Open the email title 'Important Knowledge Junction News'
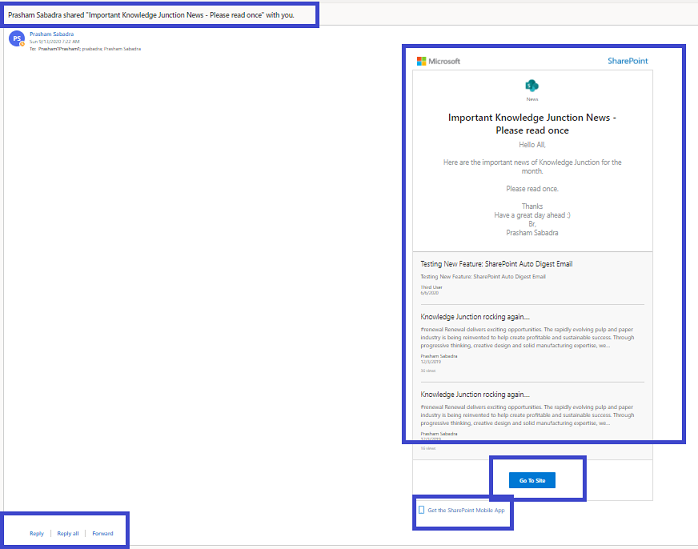The width and height of the screenshot is (698, 549). click(x=532, y=124)
